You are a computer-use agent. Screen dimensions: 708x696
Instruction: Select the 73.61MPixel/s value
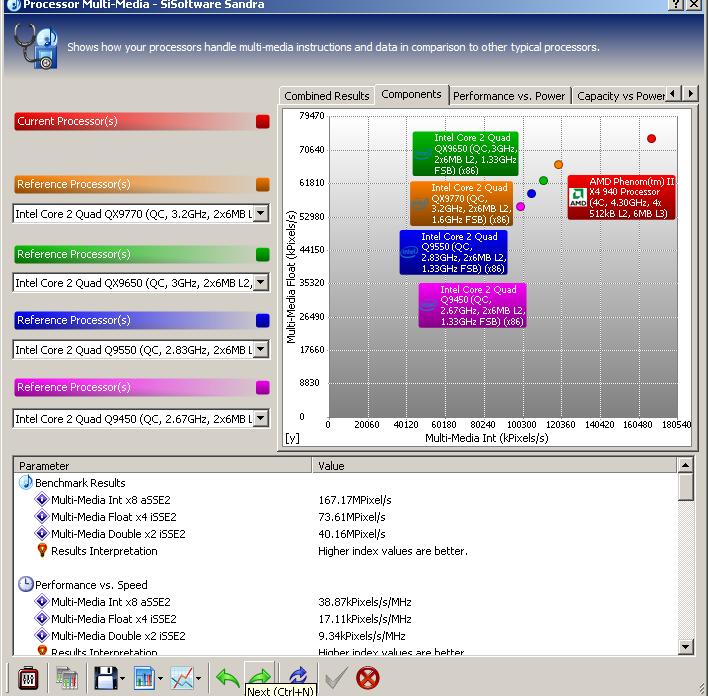point(351,517)
